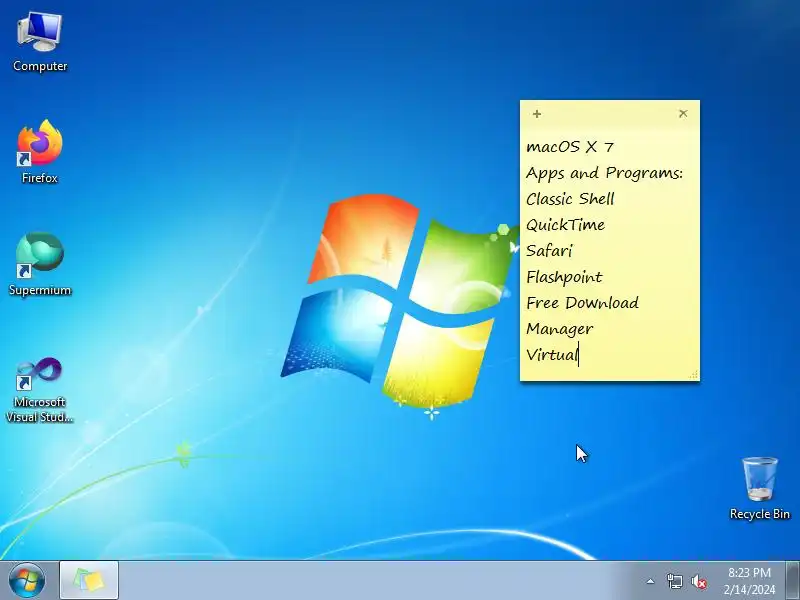800x600 pixels.
Task: Click the 'Apps and Programs:' line
Action: pos(605,173)
